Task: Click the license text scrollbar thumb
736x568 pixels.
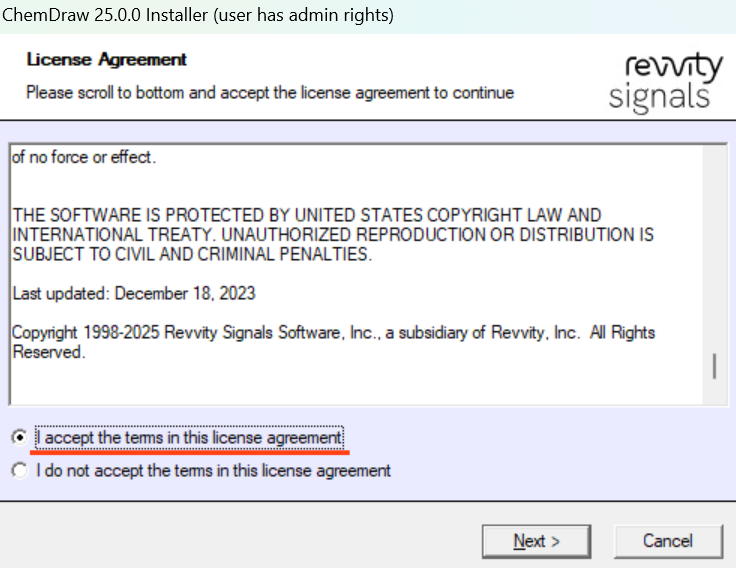Action: tap(714, 366)
